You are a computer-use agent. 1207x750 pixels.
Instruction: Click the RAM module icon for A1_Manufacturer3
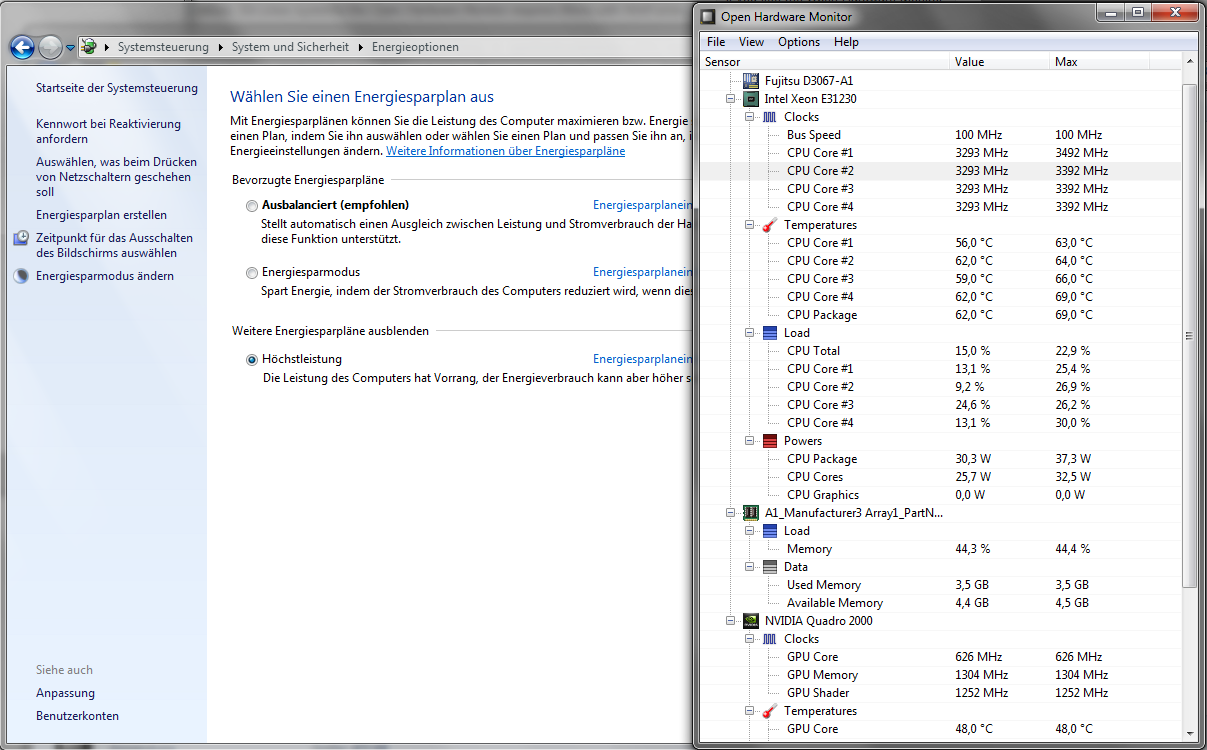point(751,513)
